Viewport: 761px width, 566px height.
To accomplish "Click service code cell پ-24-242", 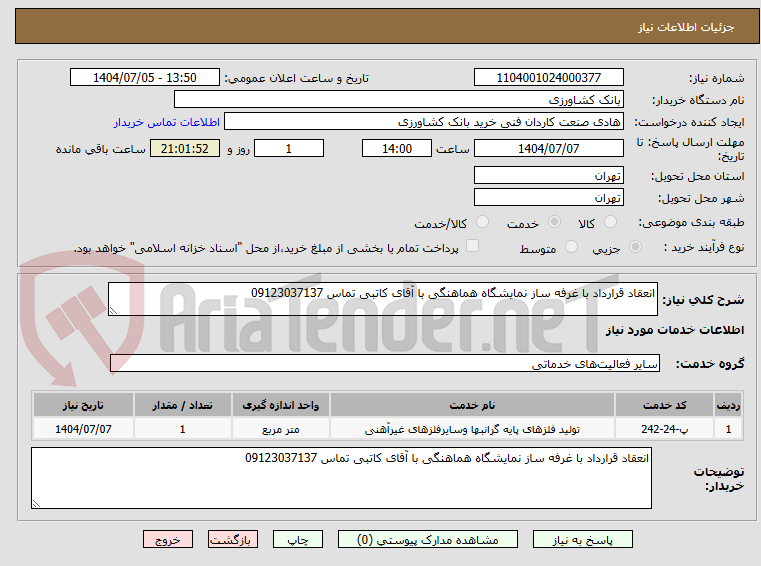I will tap(664, 429).
